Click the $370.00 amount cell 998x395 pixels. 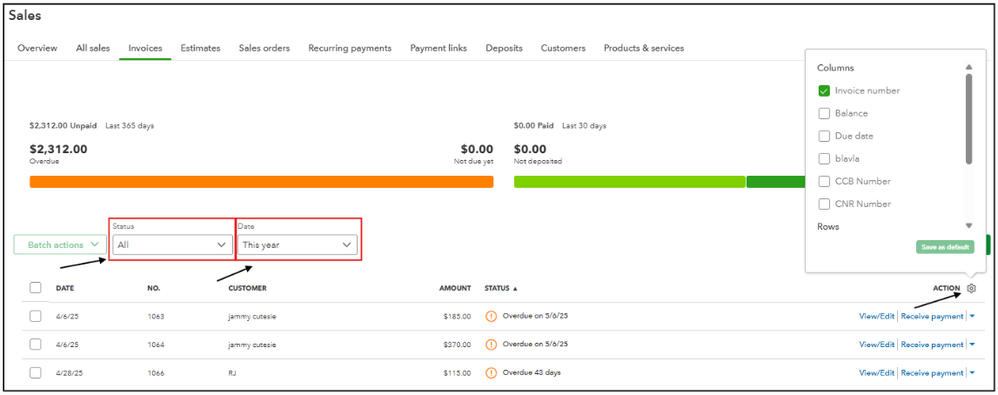pyautogui.click(x=457, y=345)
